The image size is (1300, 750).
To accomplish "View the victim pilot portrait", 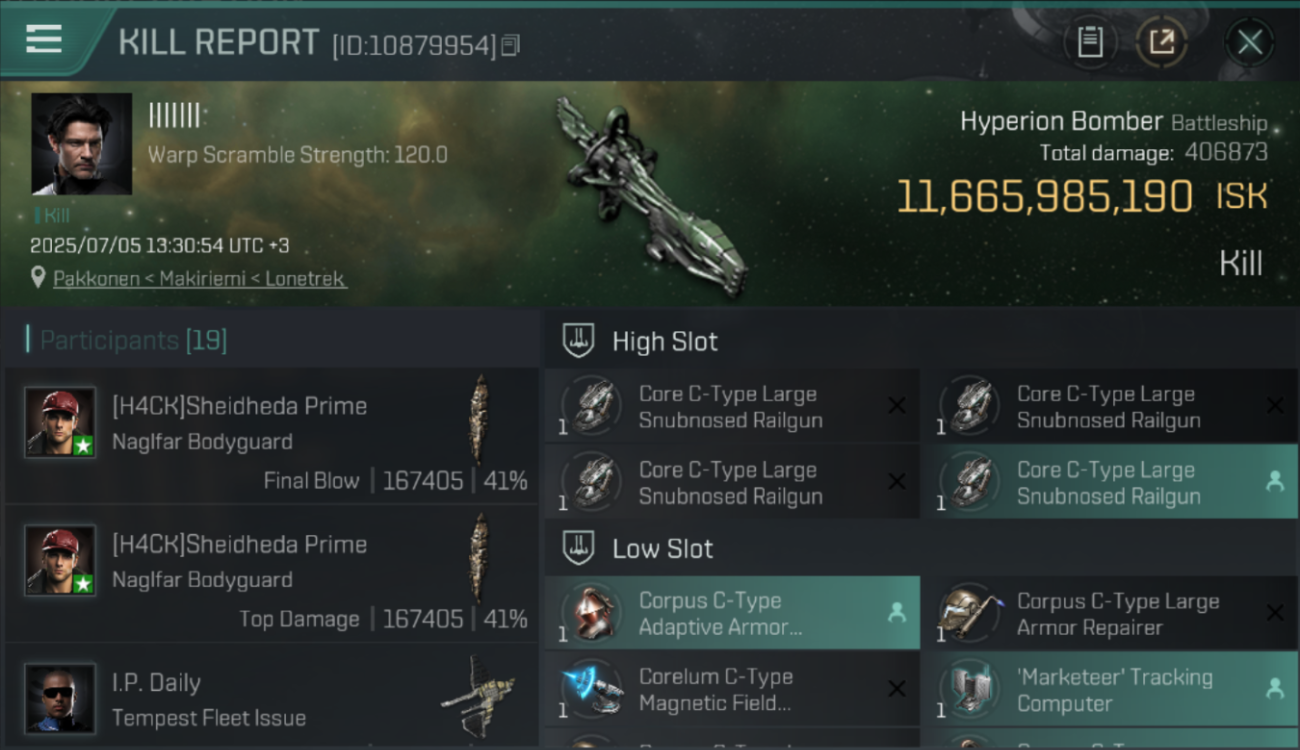I will pyautogui.click(x=82, y=144).
